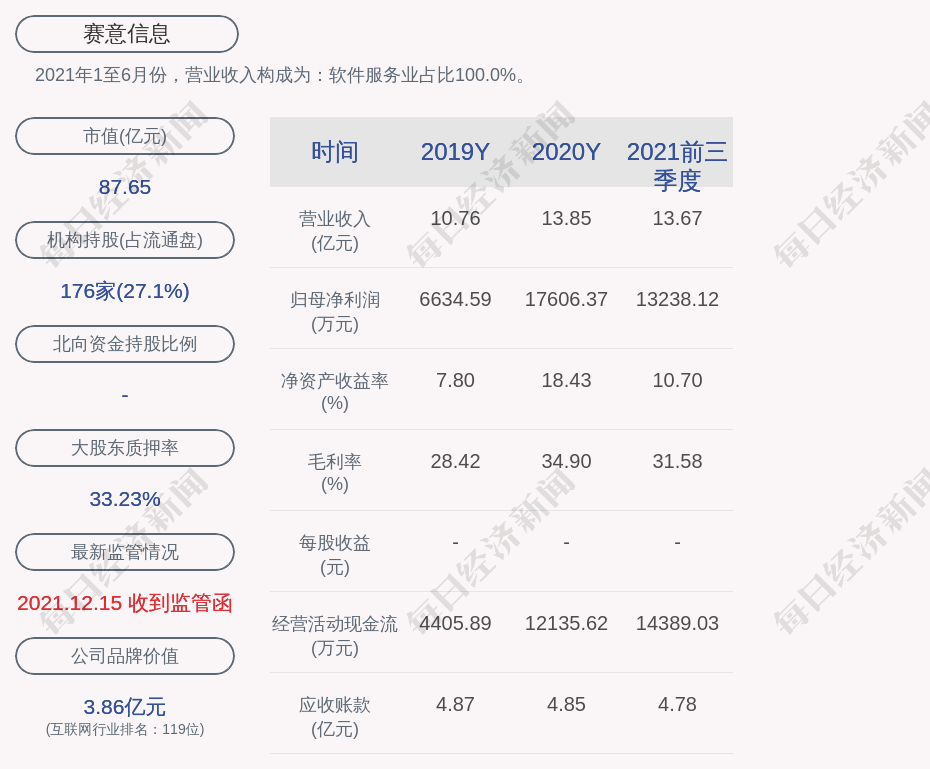This screenshot has width=930, height=769.
Task: Click the 33.23% pledge rate value
Action: (x=125, y=499)
